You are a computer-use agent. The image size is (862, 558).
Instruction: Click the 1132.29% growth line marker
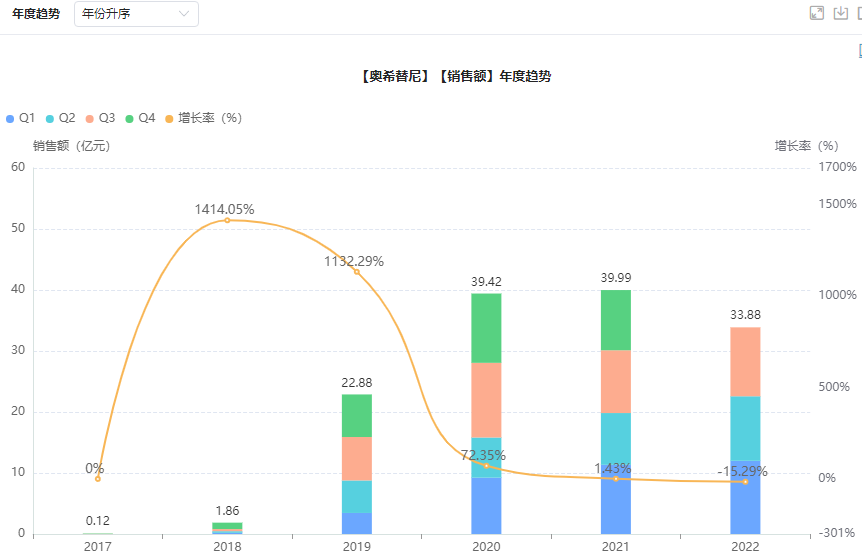(x=356, y=271)
